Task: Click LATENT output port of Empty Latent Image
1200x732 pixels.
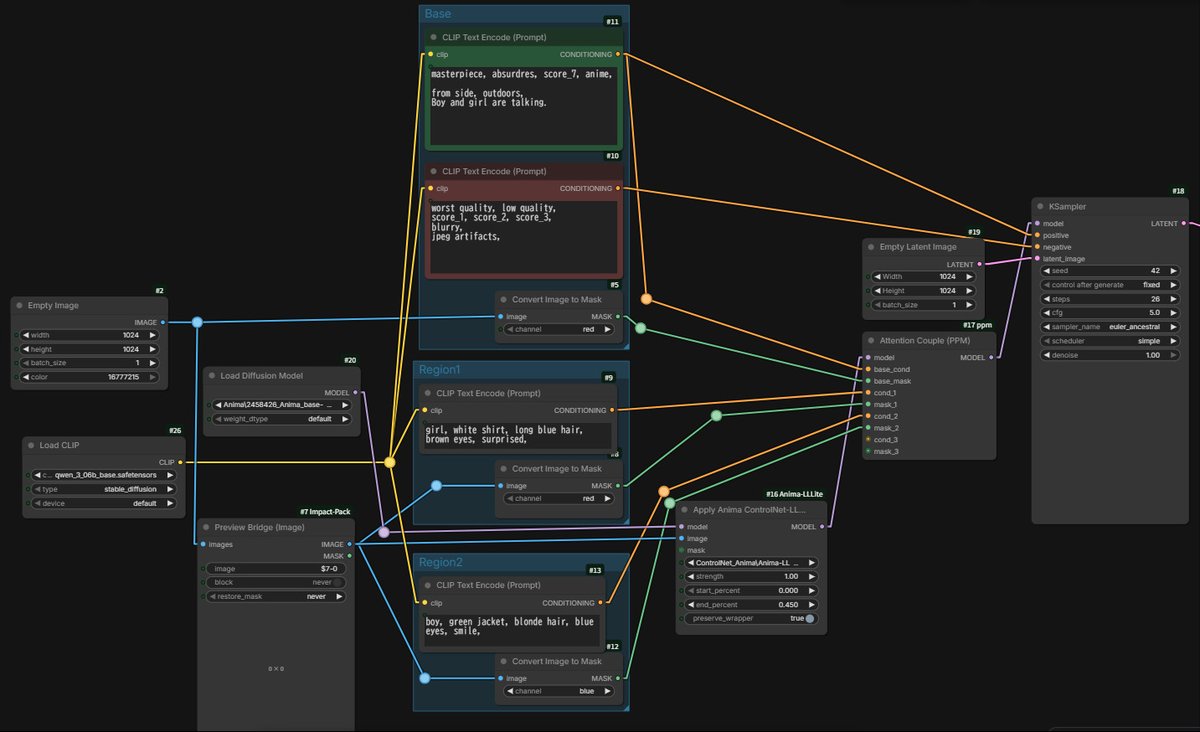Action: (979, 264)
